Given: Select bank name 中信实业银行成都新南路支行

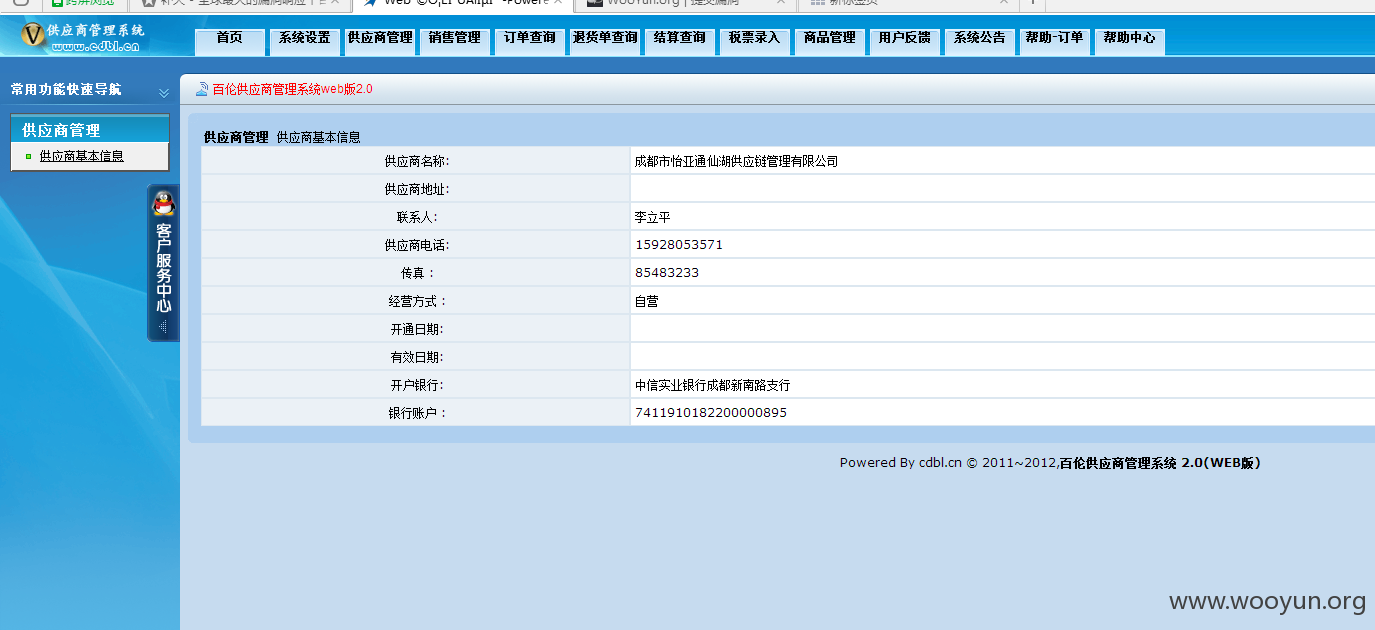Looking at the screenshot, I should pos(712,385).
